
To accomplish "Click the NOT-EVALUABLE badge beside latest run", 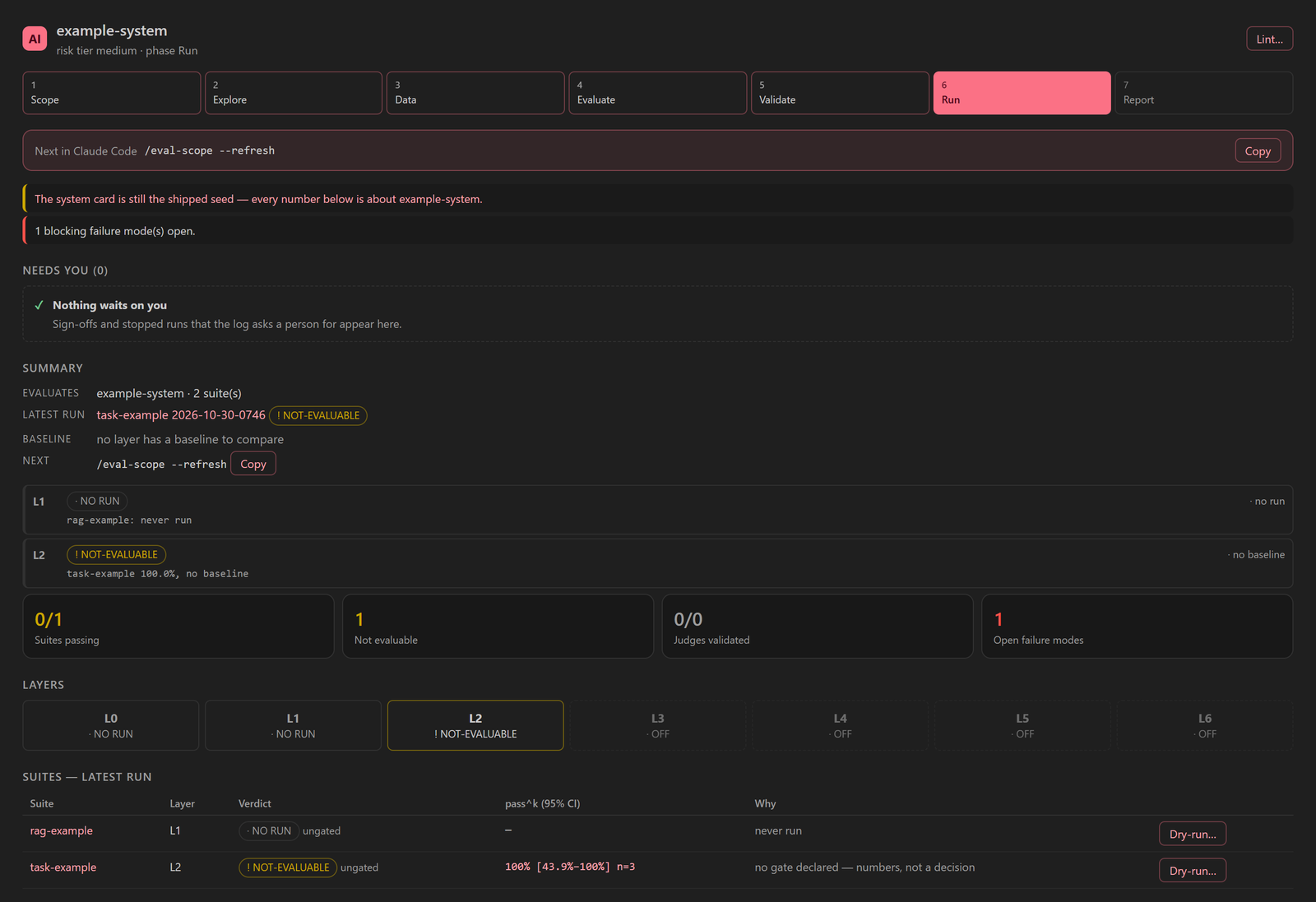I will click(x=318, y=415).
